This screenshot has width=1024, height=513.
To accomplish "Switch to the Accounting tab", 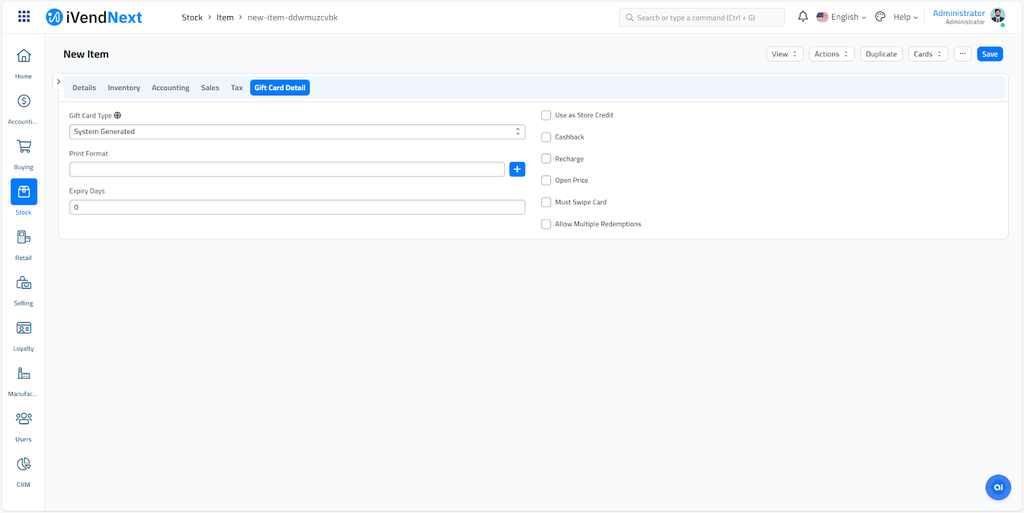I will [x=170, y=88].
